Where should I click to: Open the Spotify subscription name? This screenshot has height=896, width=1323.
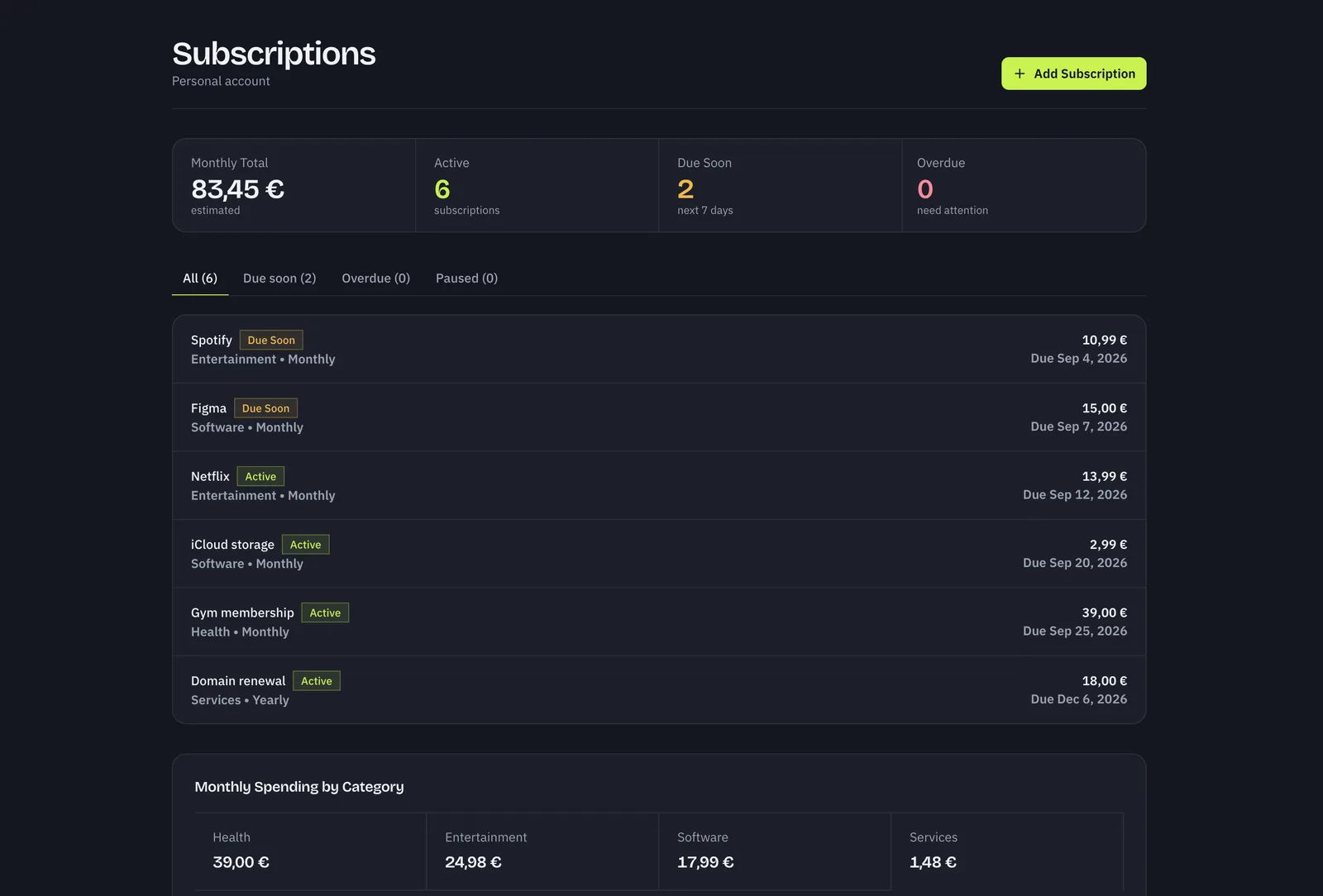click(x=212, y=340)
